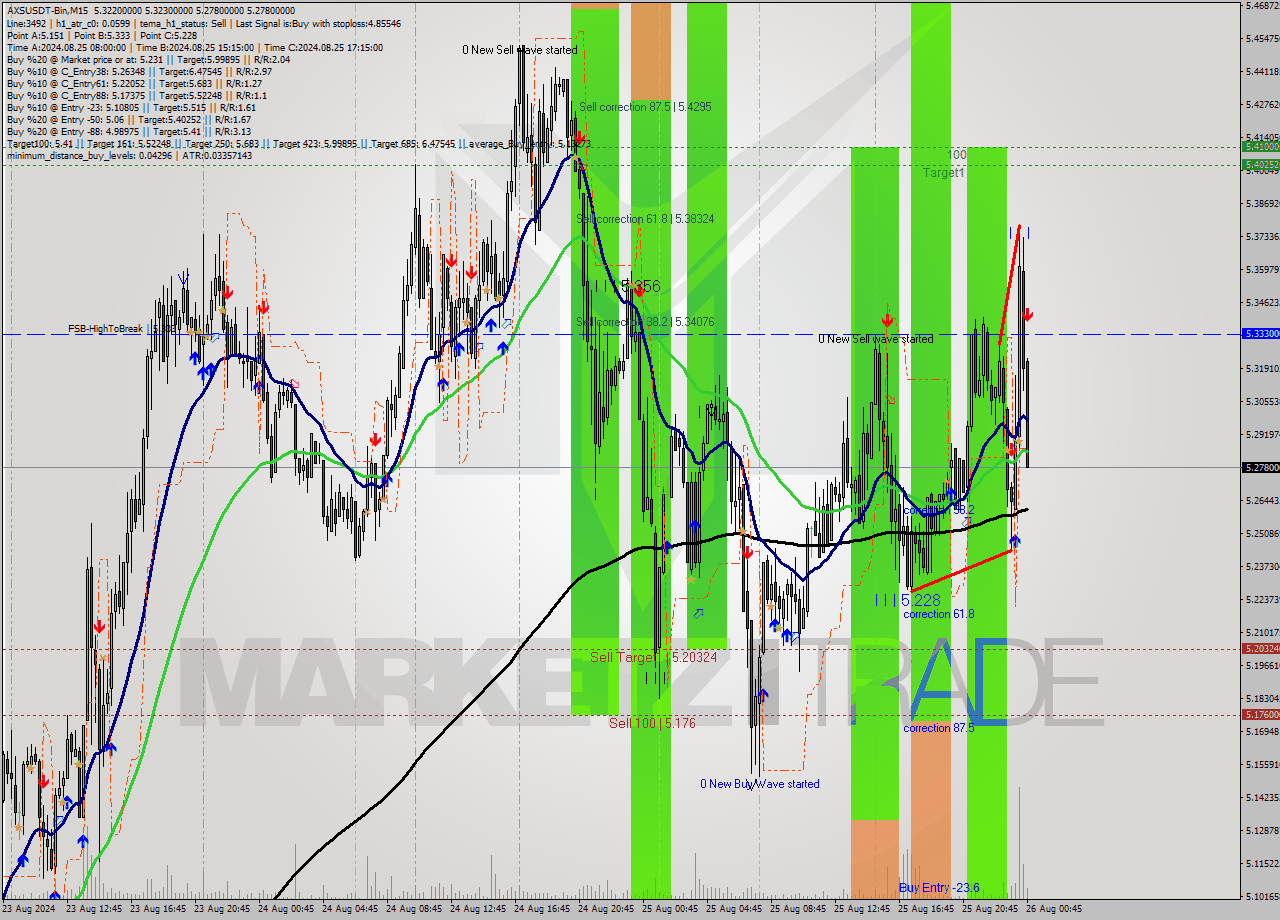
Task: Click the I I | 5.356 wave label
Action: (x=628, y=286)
